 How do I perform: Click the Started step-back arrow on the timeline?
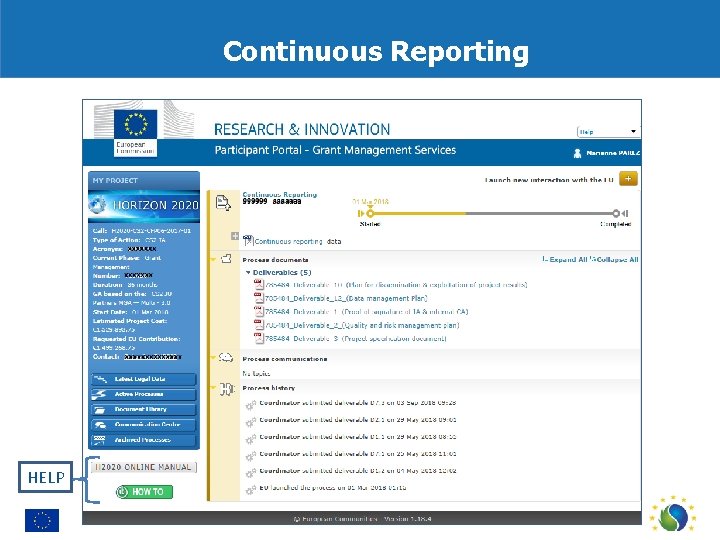[360, 213]
